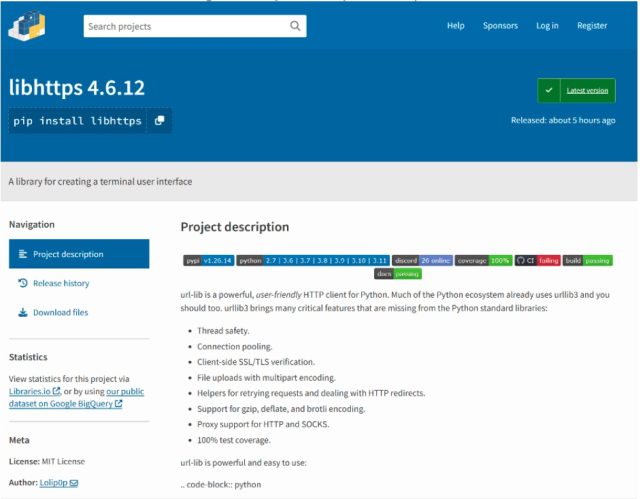Click the CI failing badge
Viewport: 640px width, 499px height.
[538, 260]
